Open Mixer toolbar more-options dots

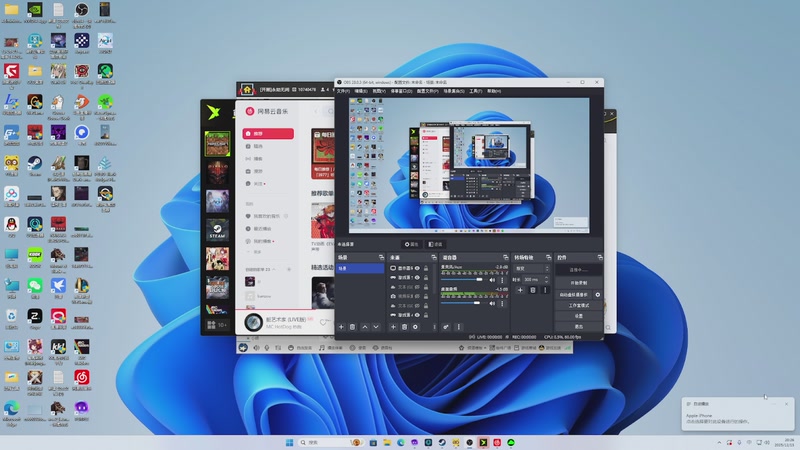459,327
